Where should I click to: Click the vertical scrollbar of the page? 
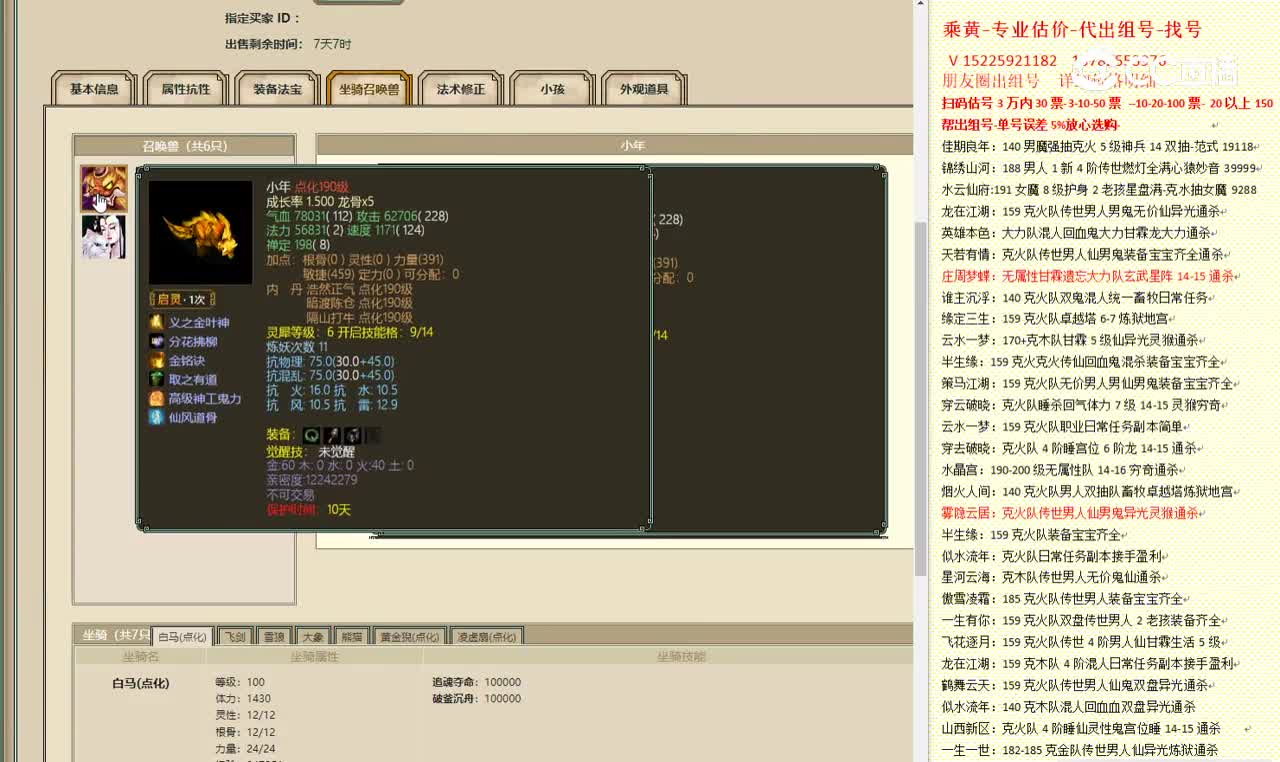point(921,400)
